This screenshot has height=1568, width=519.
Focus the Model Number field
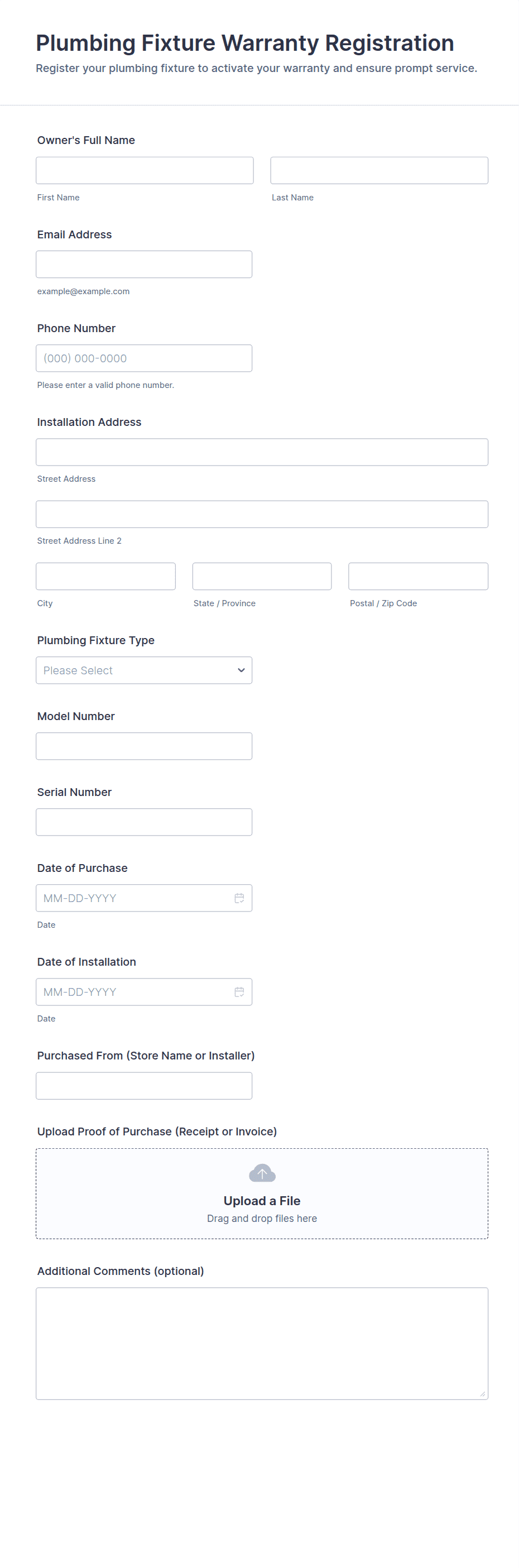coord(143,746)
